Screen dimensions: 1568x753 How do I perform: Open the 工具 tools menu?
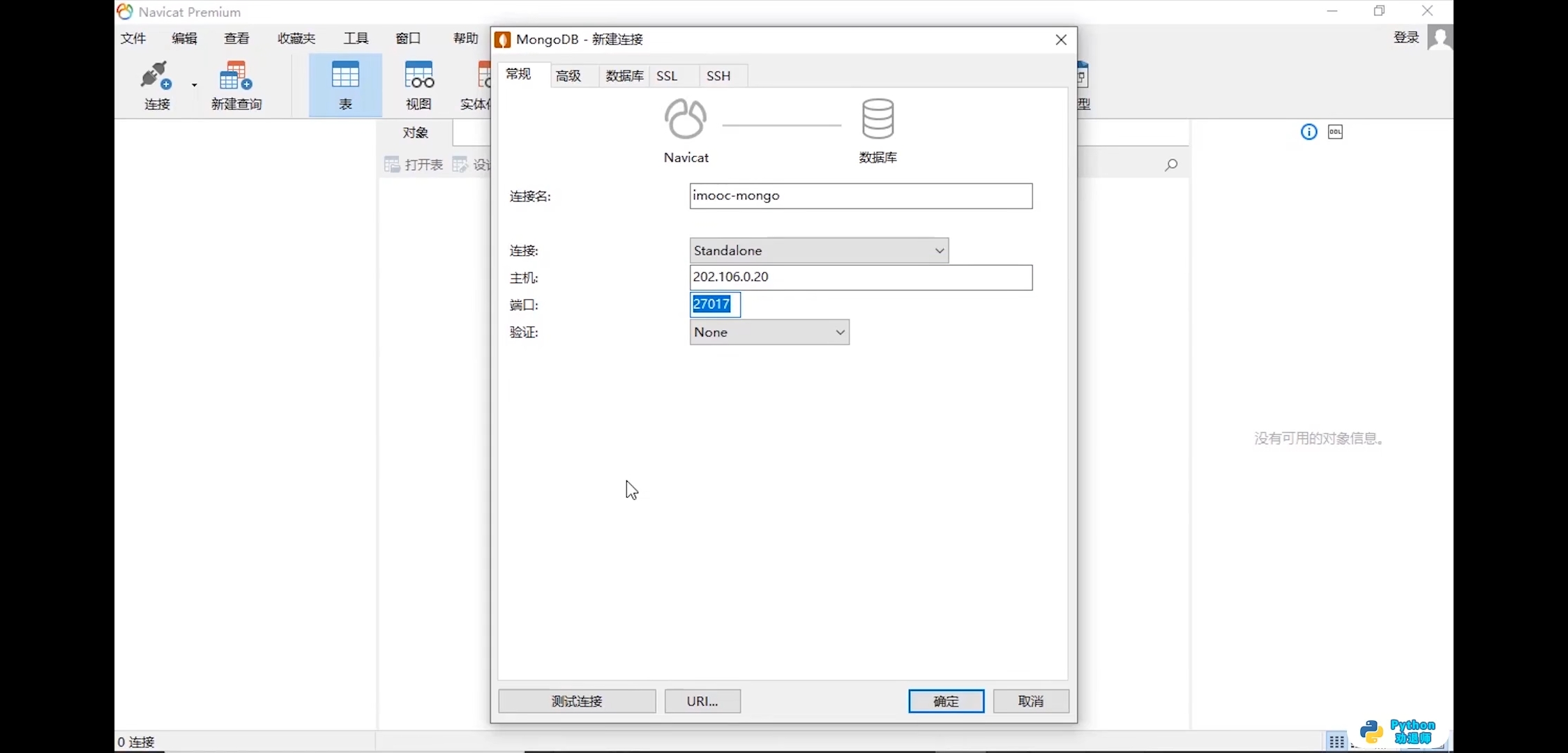click(356, 38)
